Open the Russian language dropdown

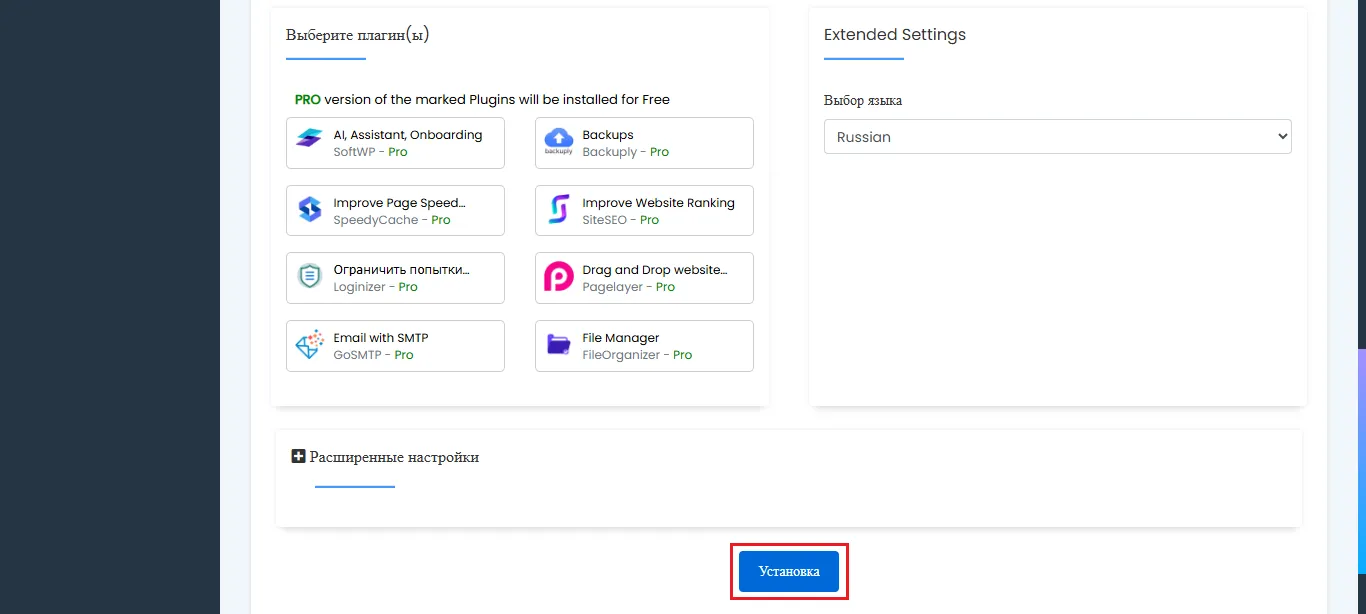tap(1057, 137)
